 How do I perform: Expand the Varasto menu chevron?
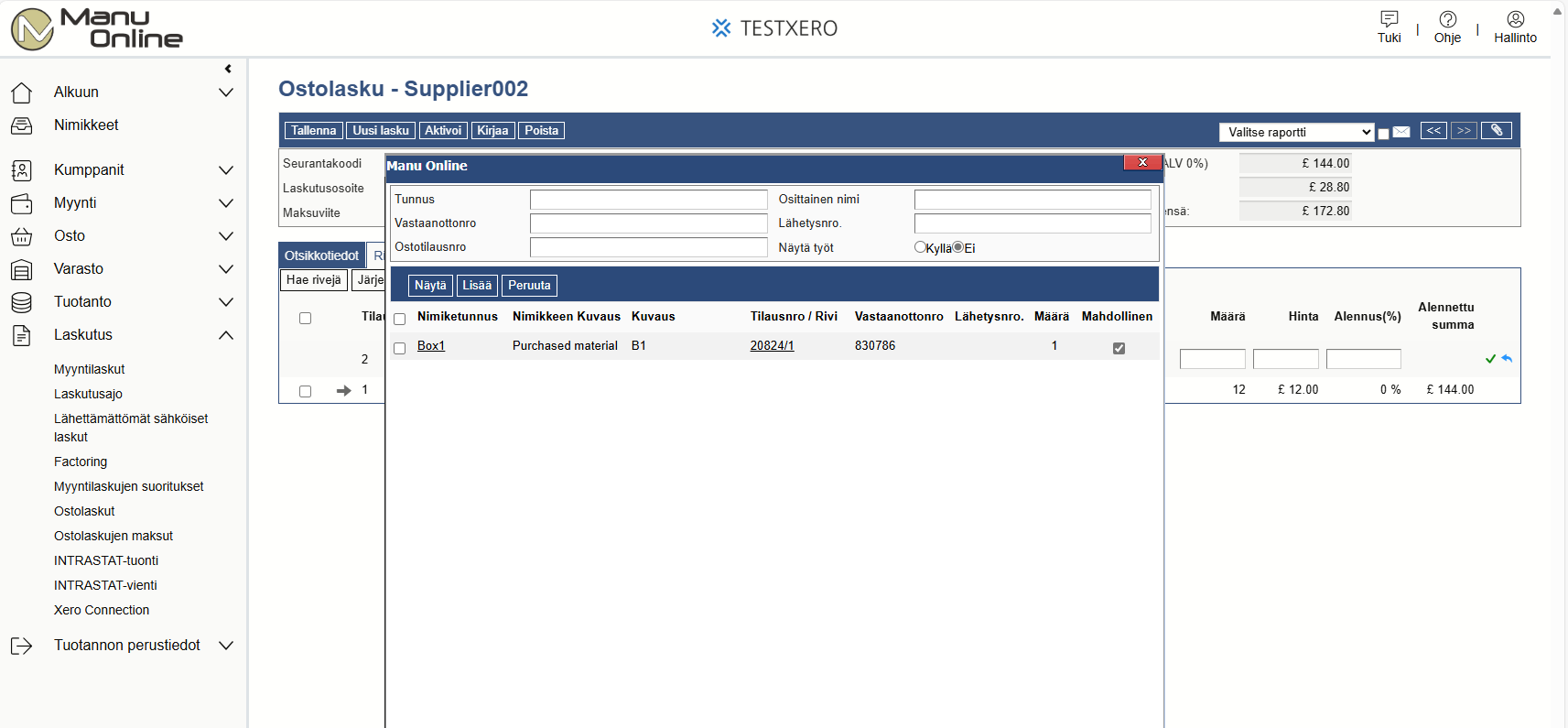click(x=226, y=269)
